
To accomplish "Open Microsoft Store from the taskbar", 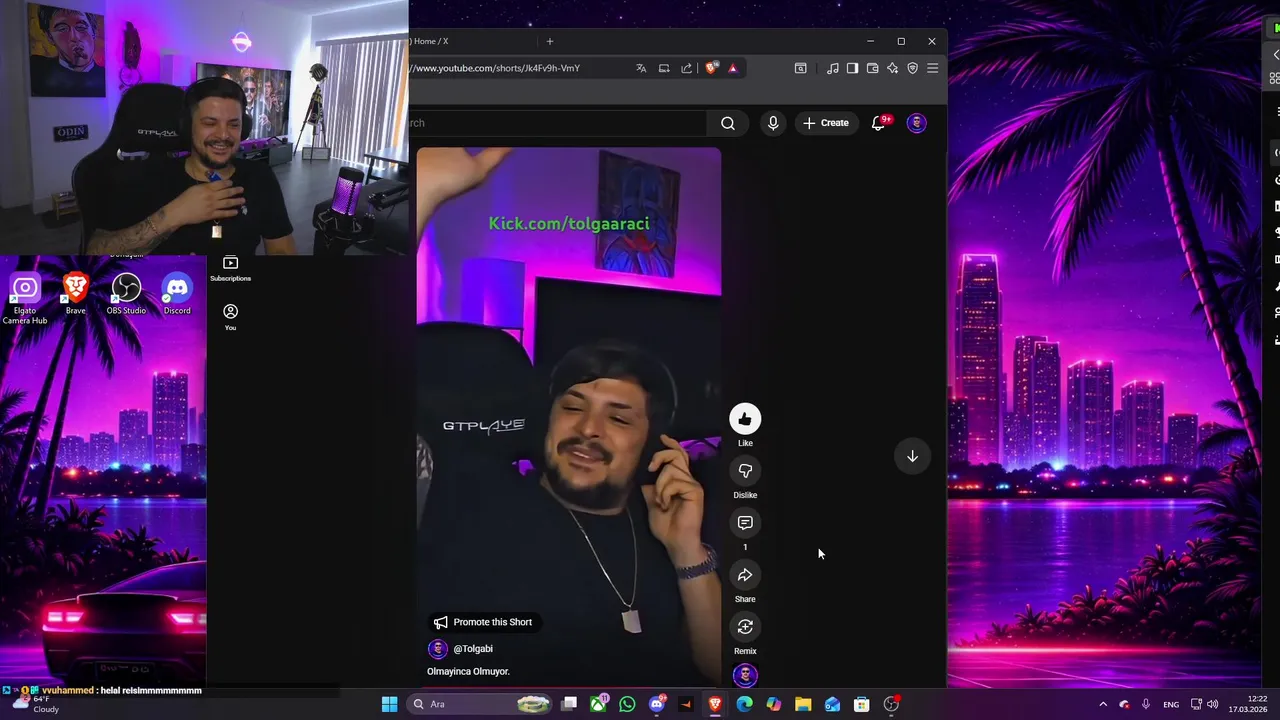I will point(861,704).
